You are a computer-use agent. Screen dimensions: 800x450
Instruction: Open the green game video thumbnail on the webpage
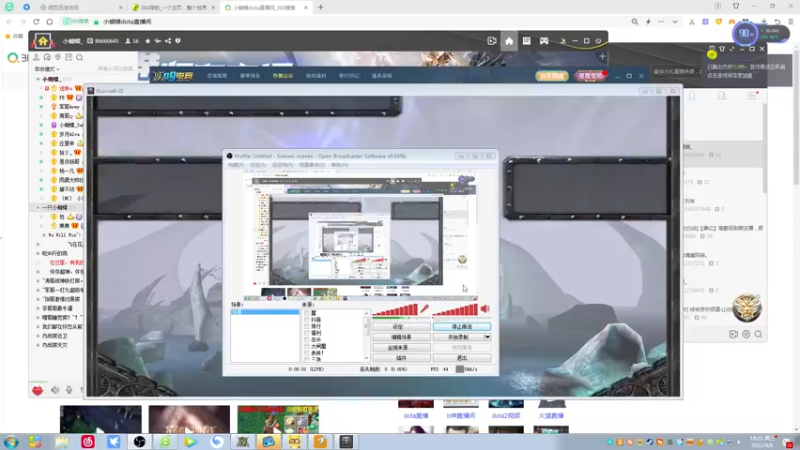278,419
